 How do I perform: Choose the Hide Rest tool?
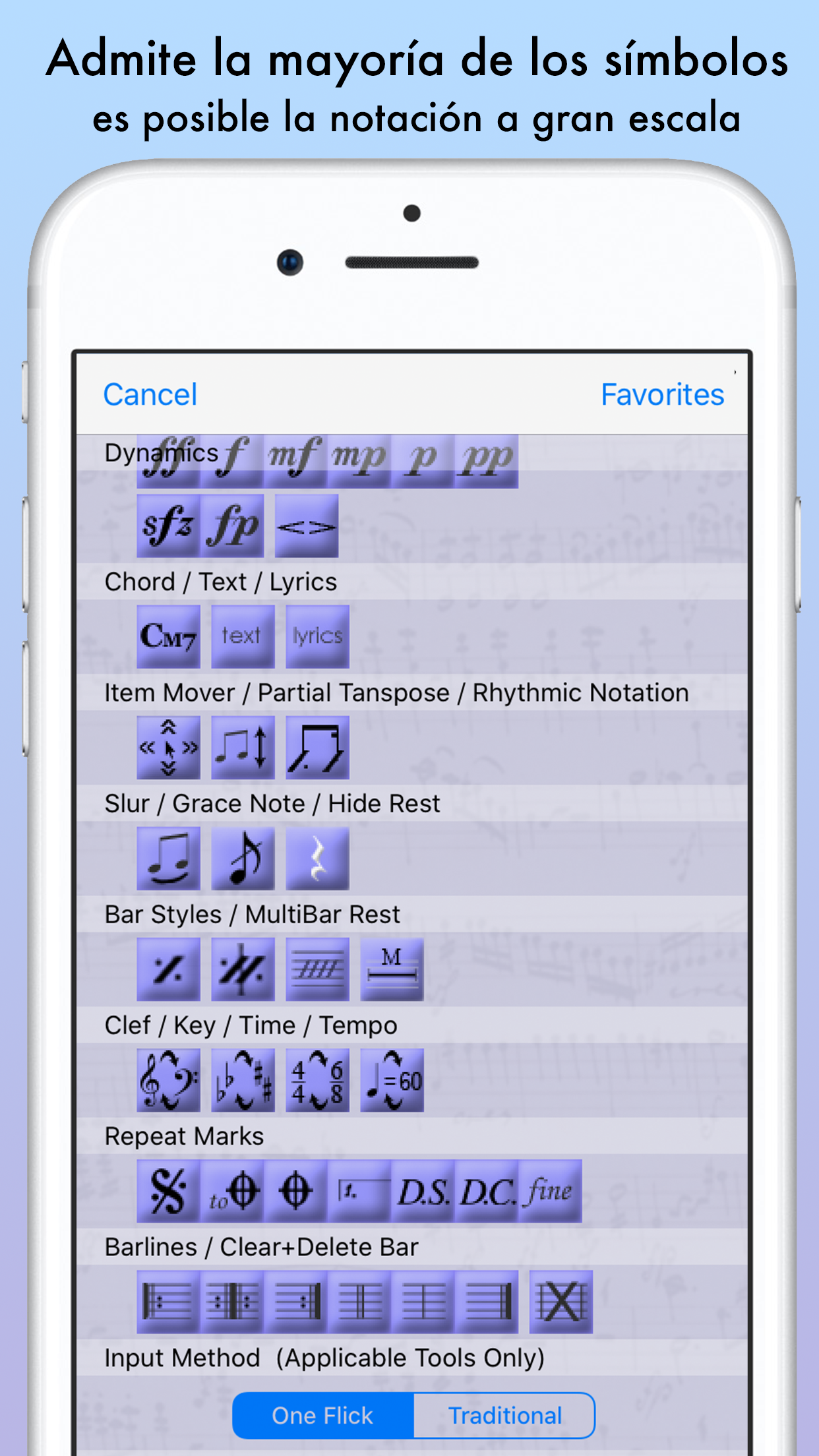pos(317,858)
